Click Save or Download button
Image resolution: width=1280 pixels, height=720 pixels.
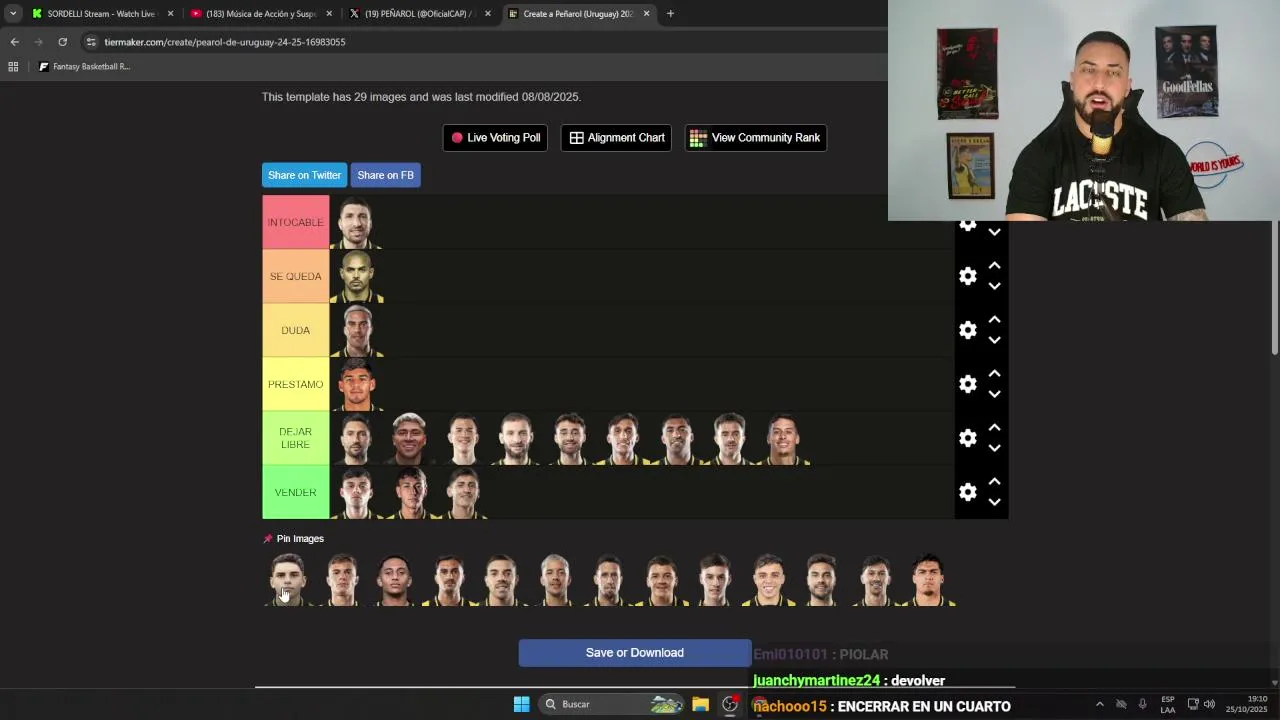[635, 653]
